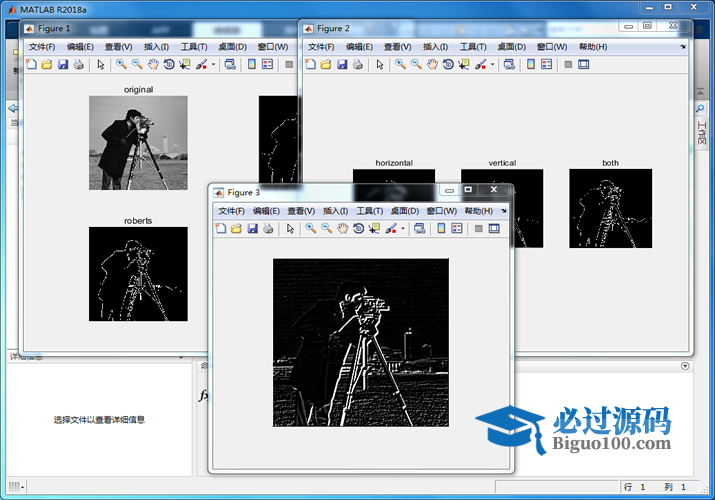The height and width of the screenshot is (500, 715).
Task: Toggle Edit Plot arrow in Figure 3
Action: point(290,229)
